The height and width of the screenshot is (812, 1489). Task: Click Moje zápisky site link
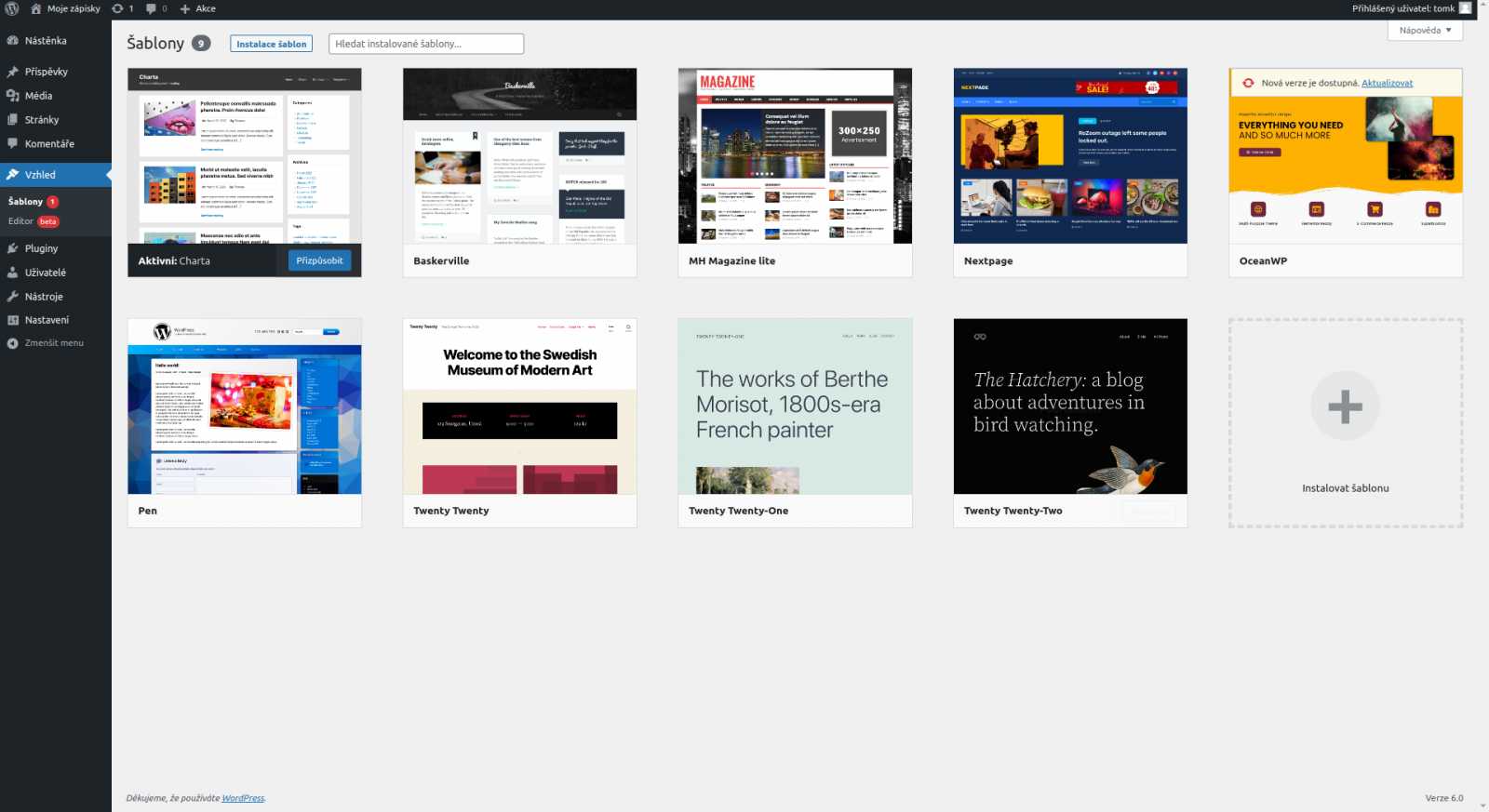click(x=74, y=8)
